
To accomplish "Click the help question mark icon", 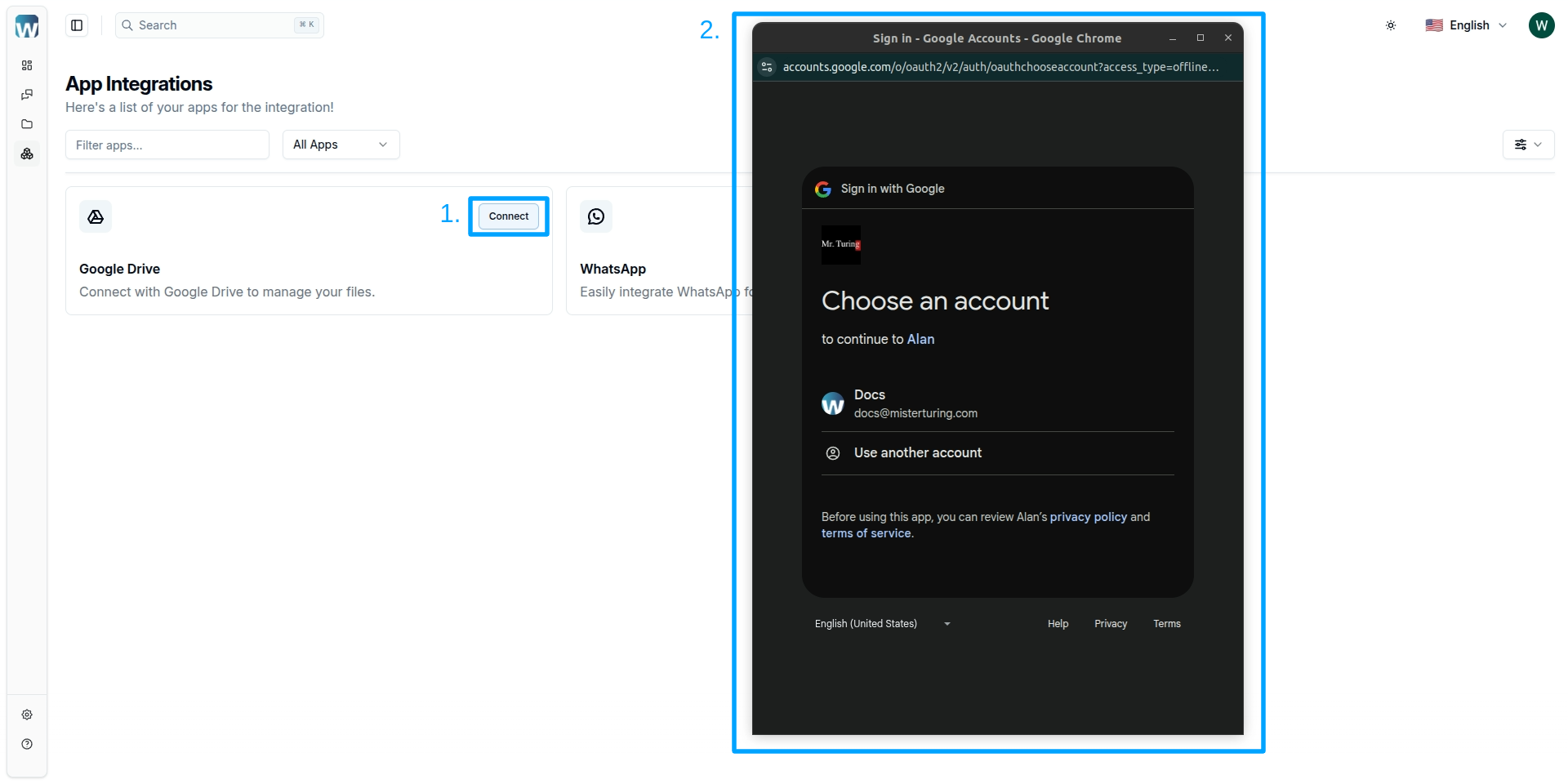I will click(x=27, y=744).
